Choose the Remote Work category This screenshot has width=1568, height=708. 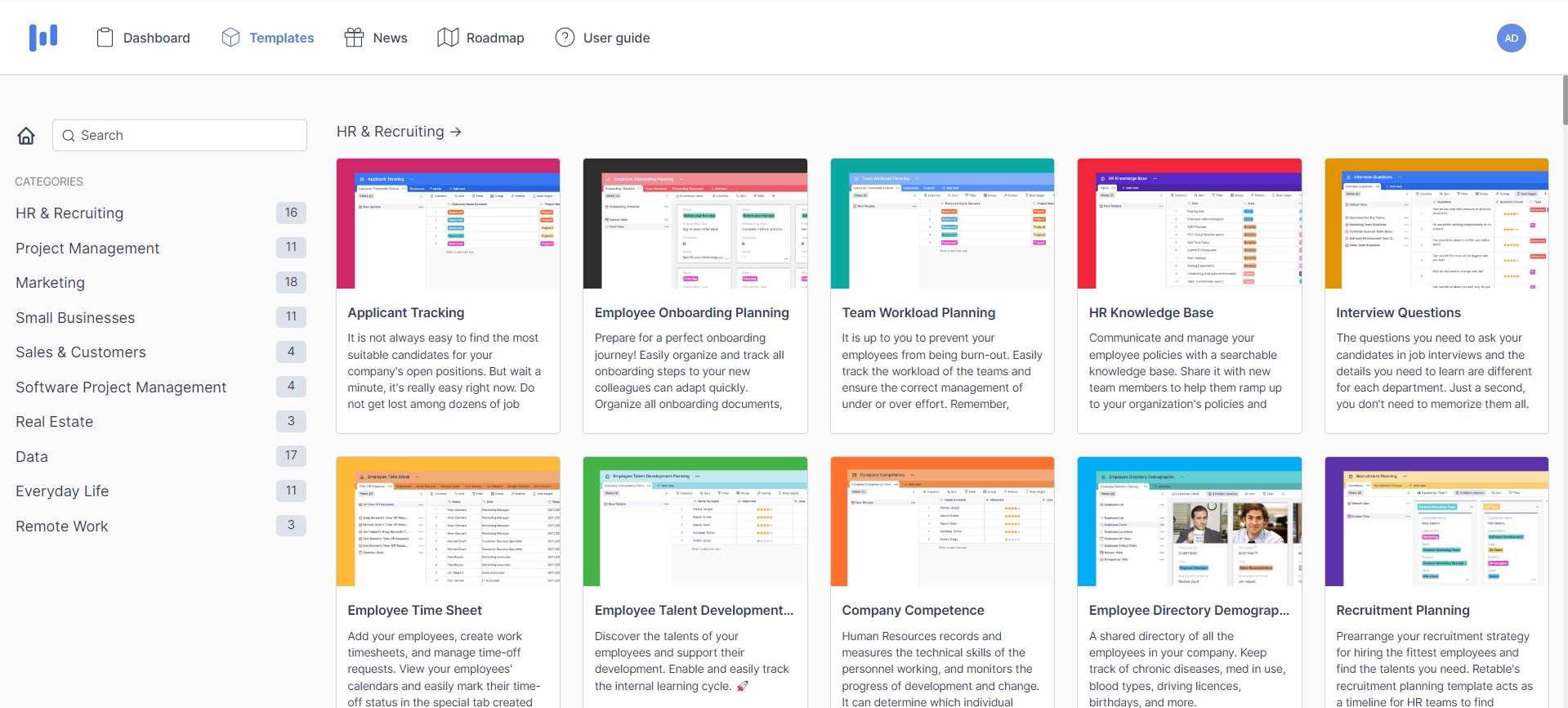point(61,527)
